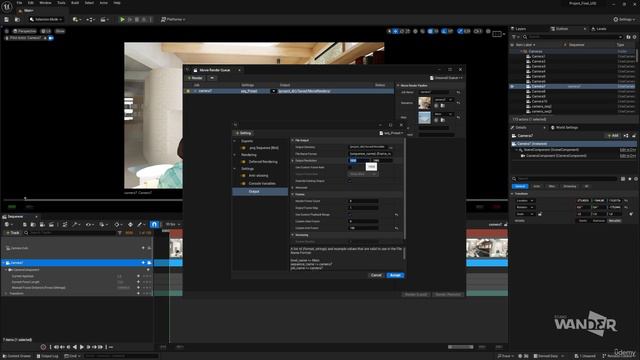
Task: Click the Sequencer render movie clapperboard icon
Action: click(51, 224)
